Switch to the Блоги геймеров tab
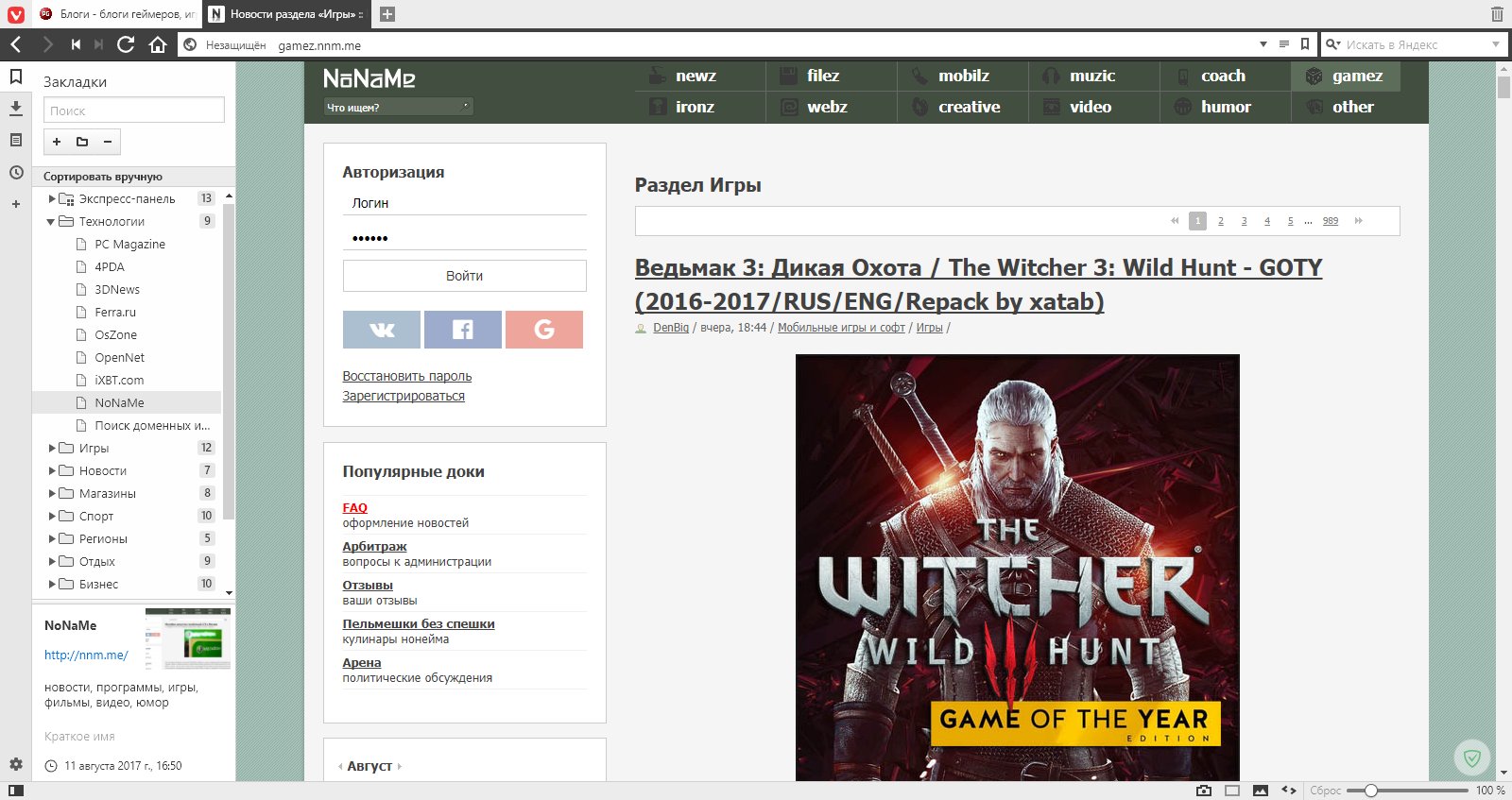Screen dimensions: 1512x800 pos(117,14)
